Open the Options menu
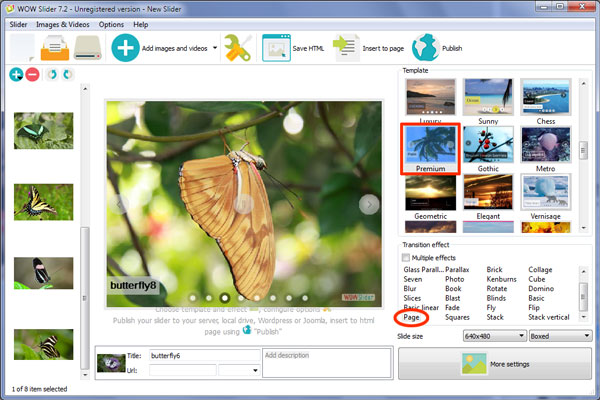600x400 pixels. pyautogui.click(x=111, y=24)
